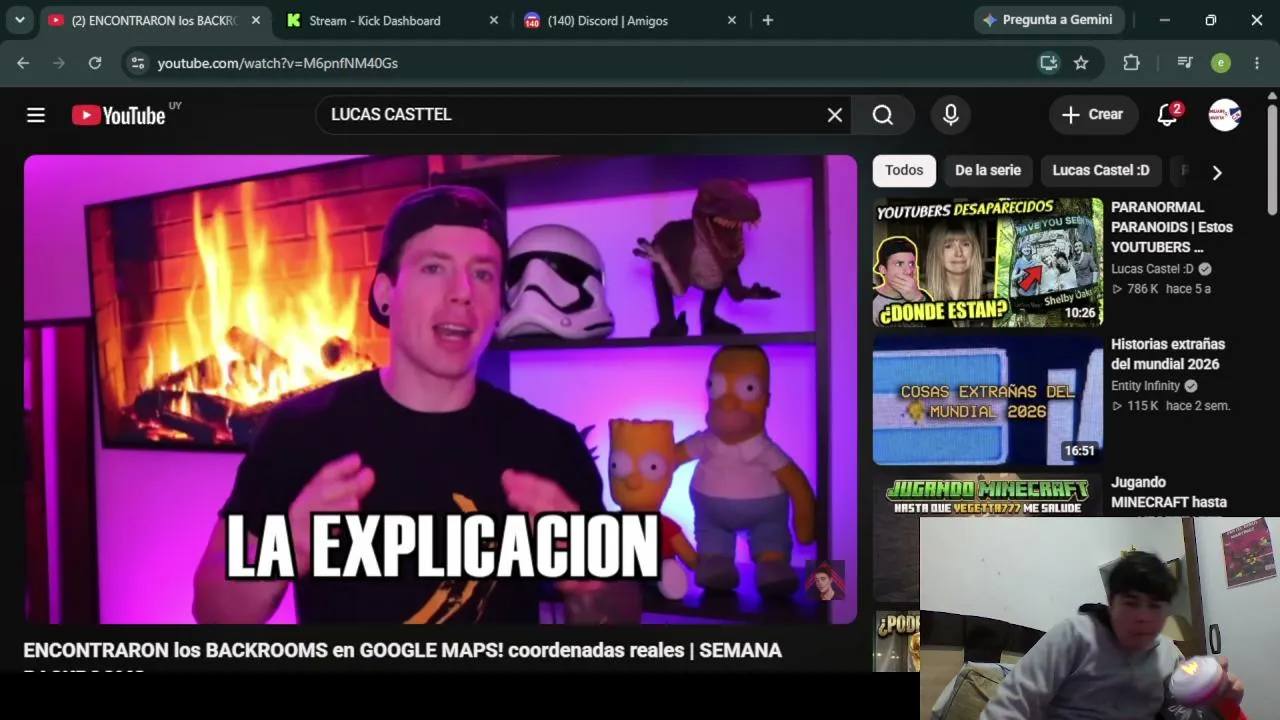Open Paranormal Paranoids video title

coord(1172,227)
